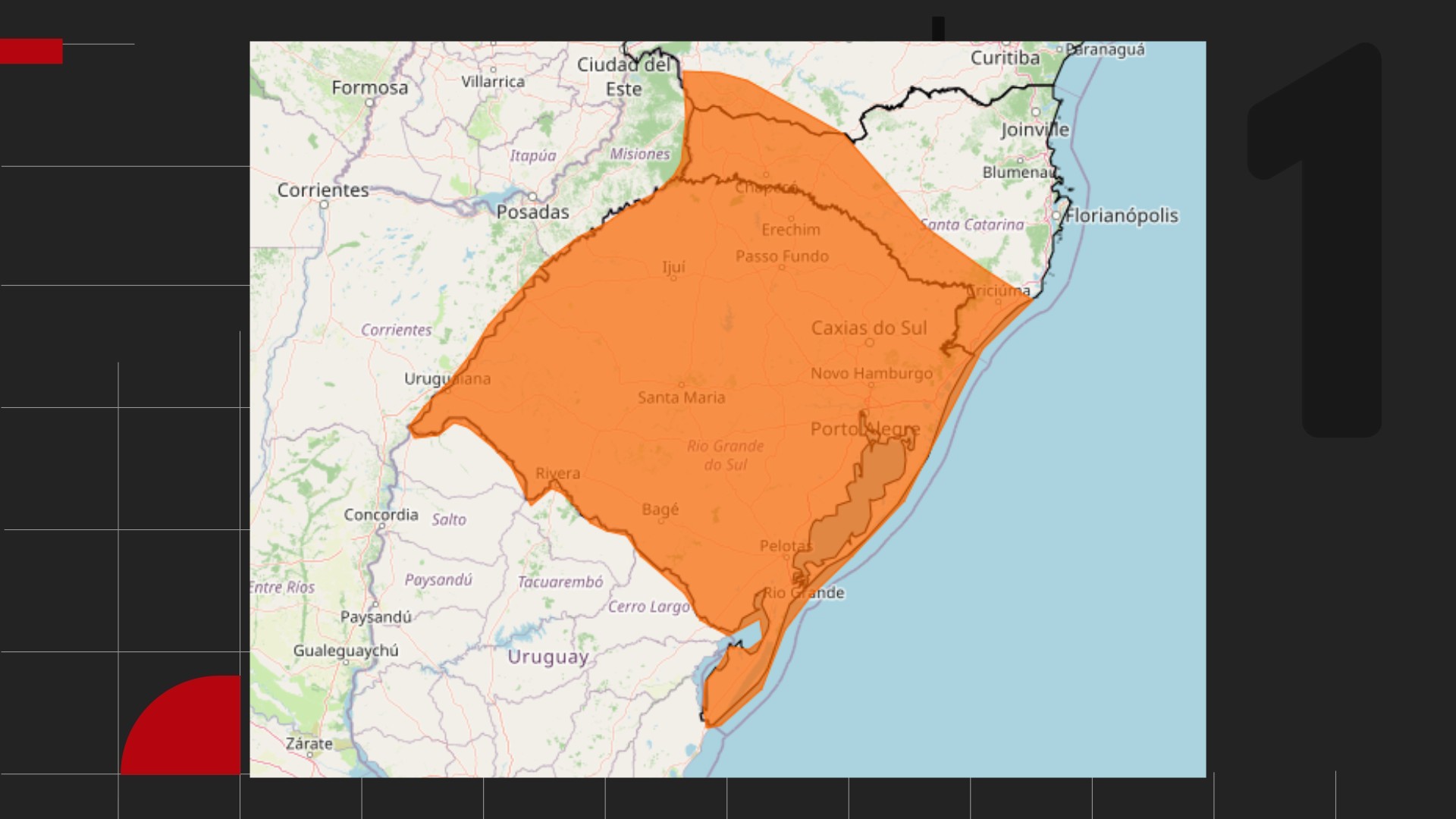Click the Uruguay country label
1456x819 pixels.
click(548, 657)
